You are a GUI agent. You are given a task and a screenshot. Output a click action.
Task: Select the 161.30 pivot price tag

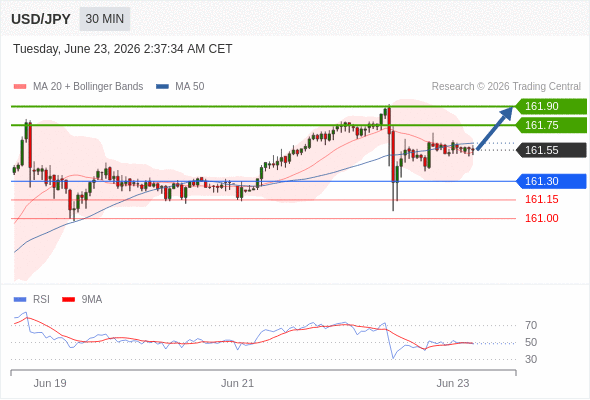coord(551,181)
